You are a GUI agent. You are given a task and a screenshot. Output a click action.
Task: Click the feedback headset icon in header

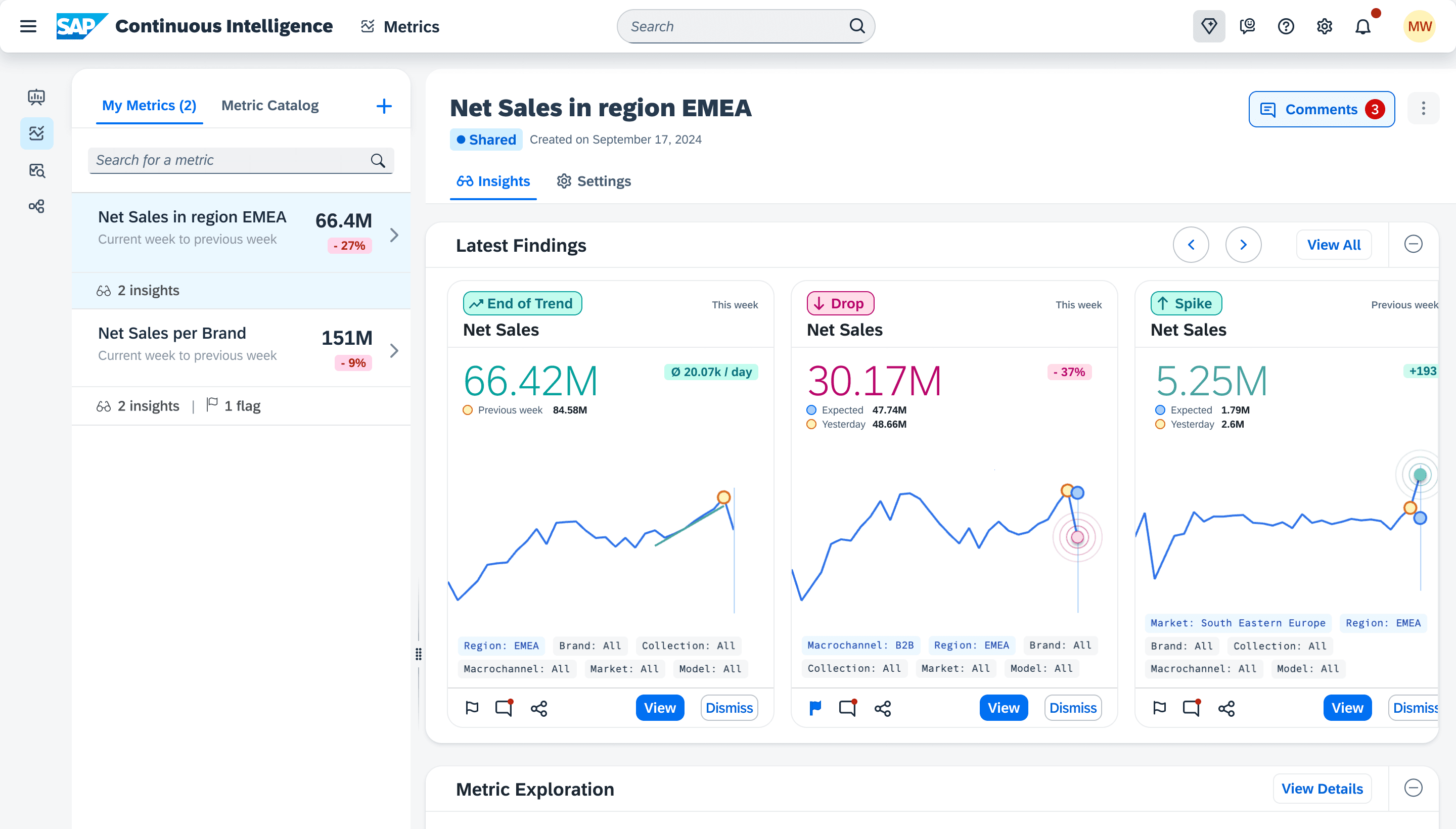[x=1247, y=26]
